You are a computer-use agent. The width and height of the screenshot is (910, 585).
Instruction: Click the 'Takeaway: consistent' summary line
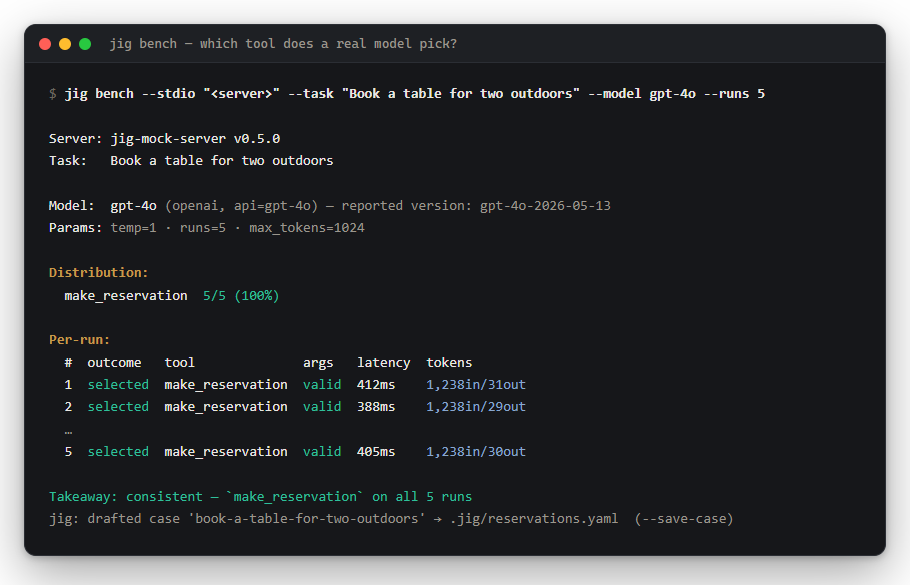coord(261,497)
